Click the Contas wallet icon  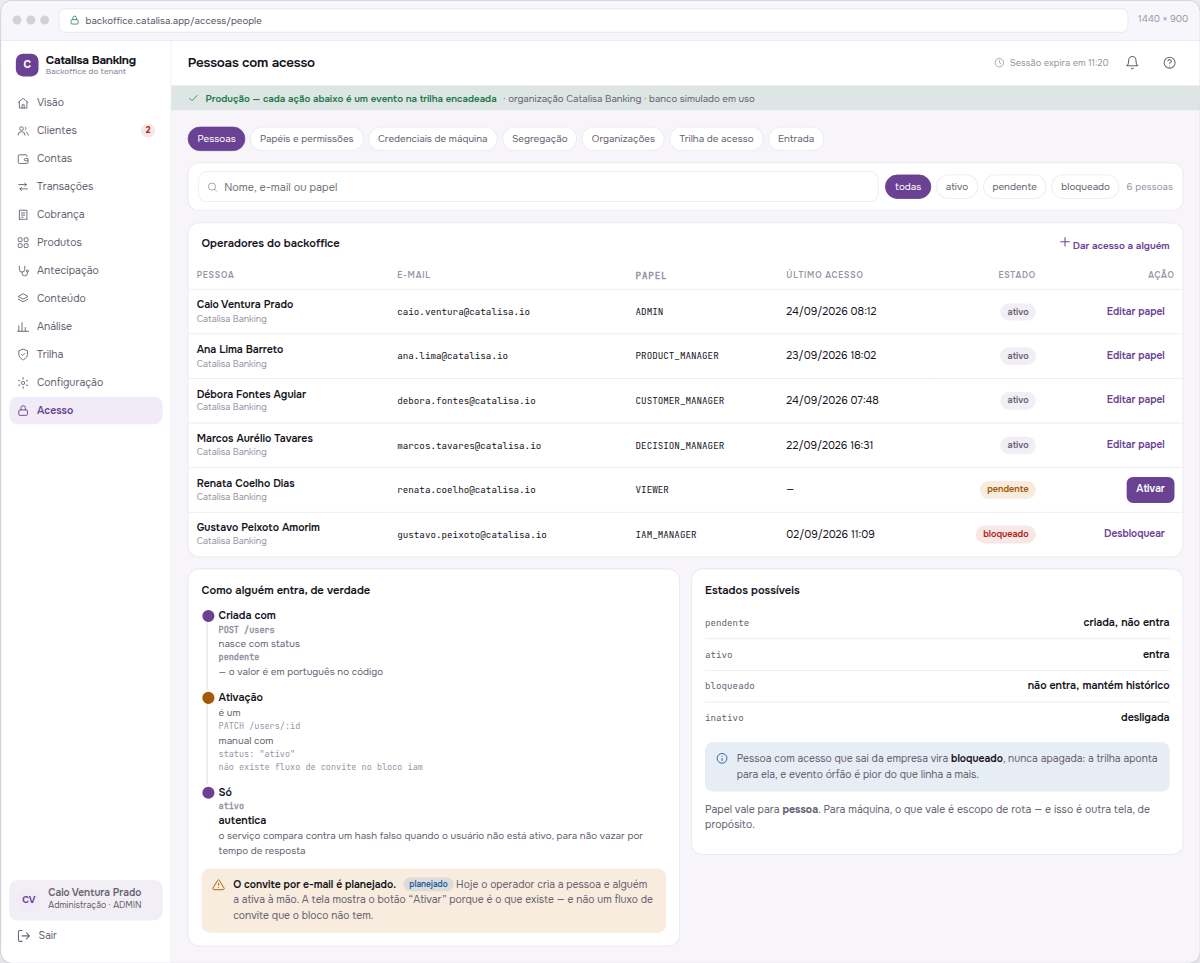(x=24, y=159)
